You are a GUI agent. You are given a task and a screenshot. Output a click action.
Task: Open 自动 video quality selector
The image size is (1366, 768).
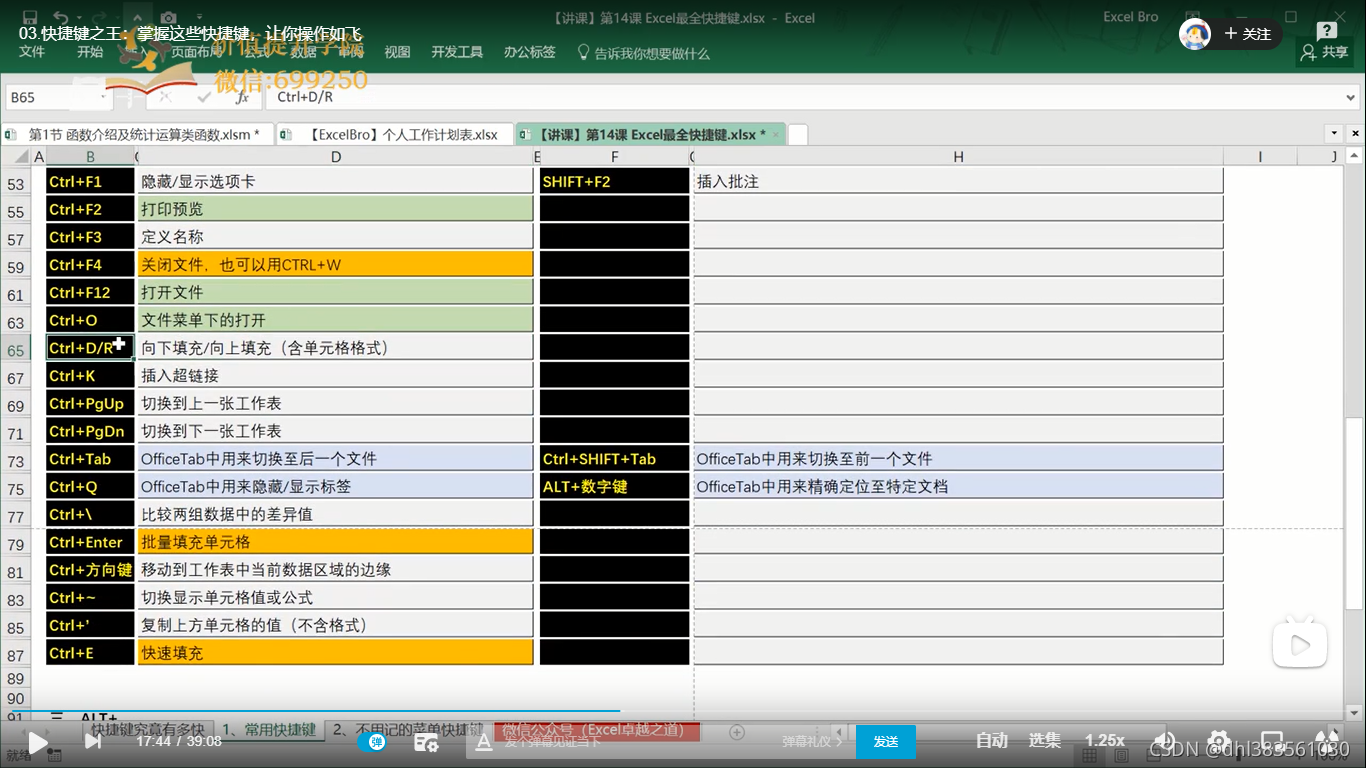(x=991, y=741)
